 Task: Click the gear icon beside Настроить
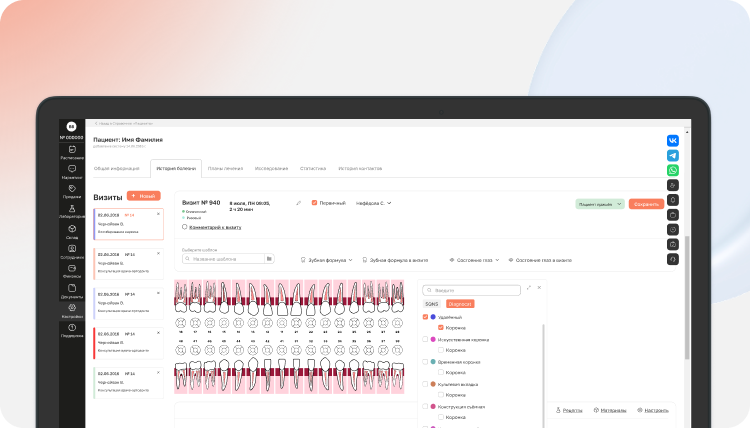point(640,410)
